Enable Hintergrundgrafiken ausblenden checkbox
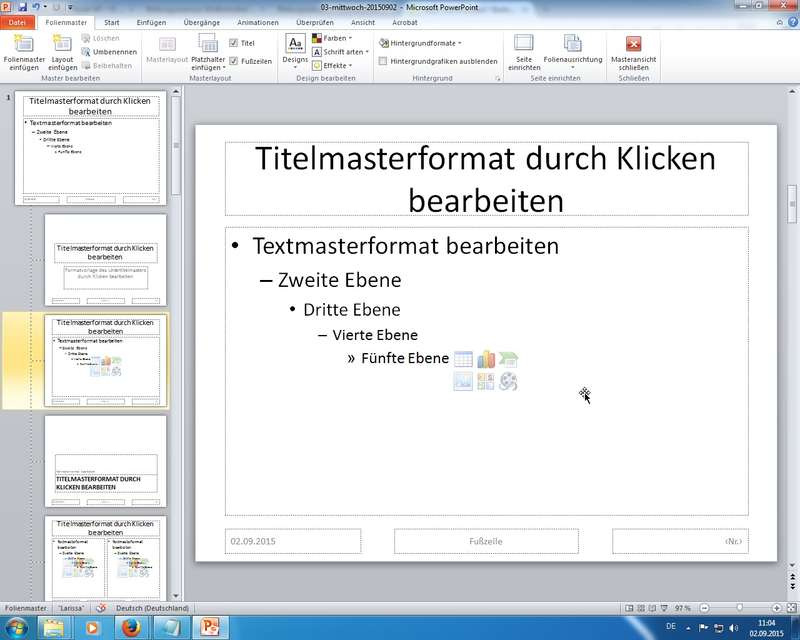Screen dimensions: 800x640 [x=384, y=61]
